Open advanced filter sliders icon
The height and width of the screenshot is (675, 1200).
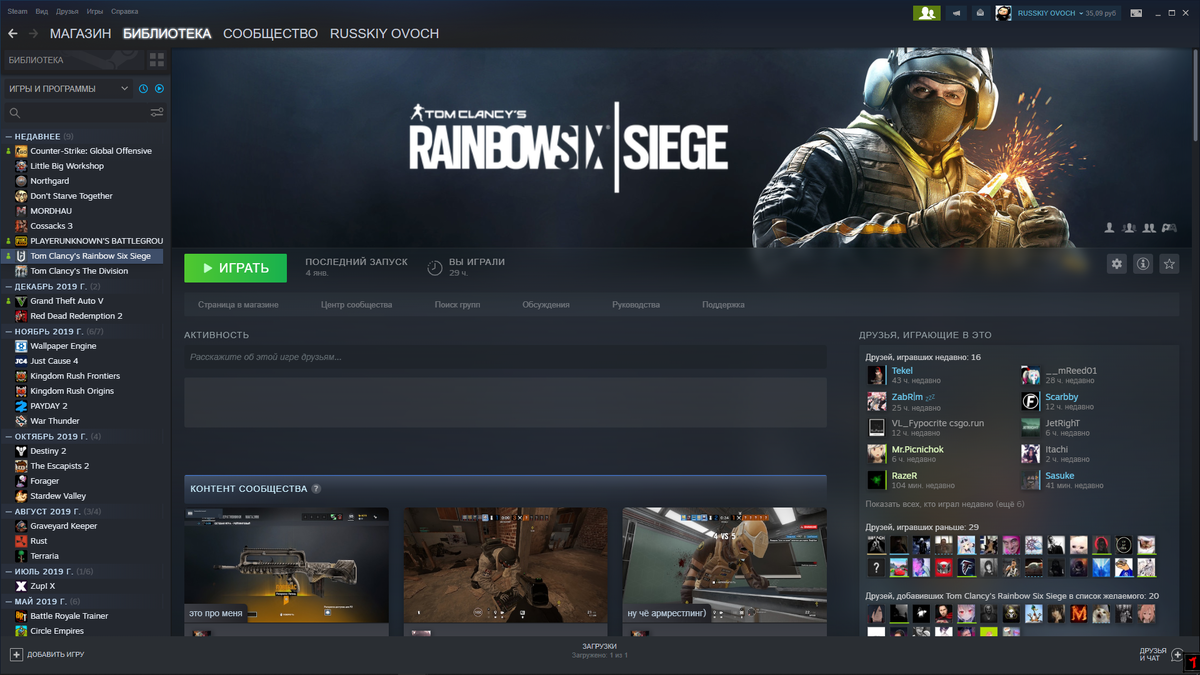pos(157,113)
